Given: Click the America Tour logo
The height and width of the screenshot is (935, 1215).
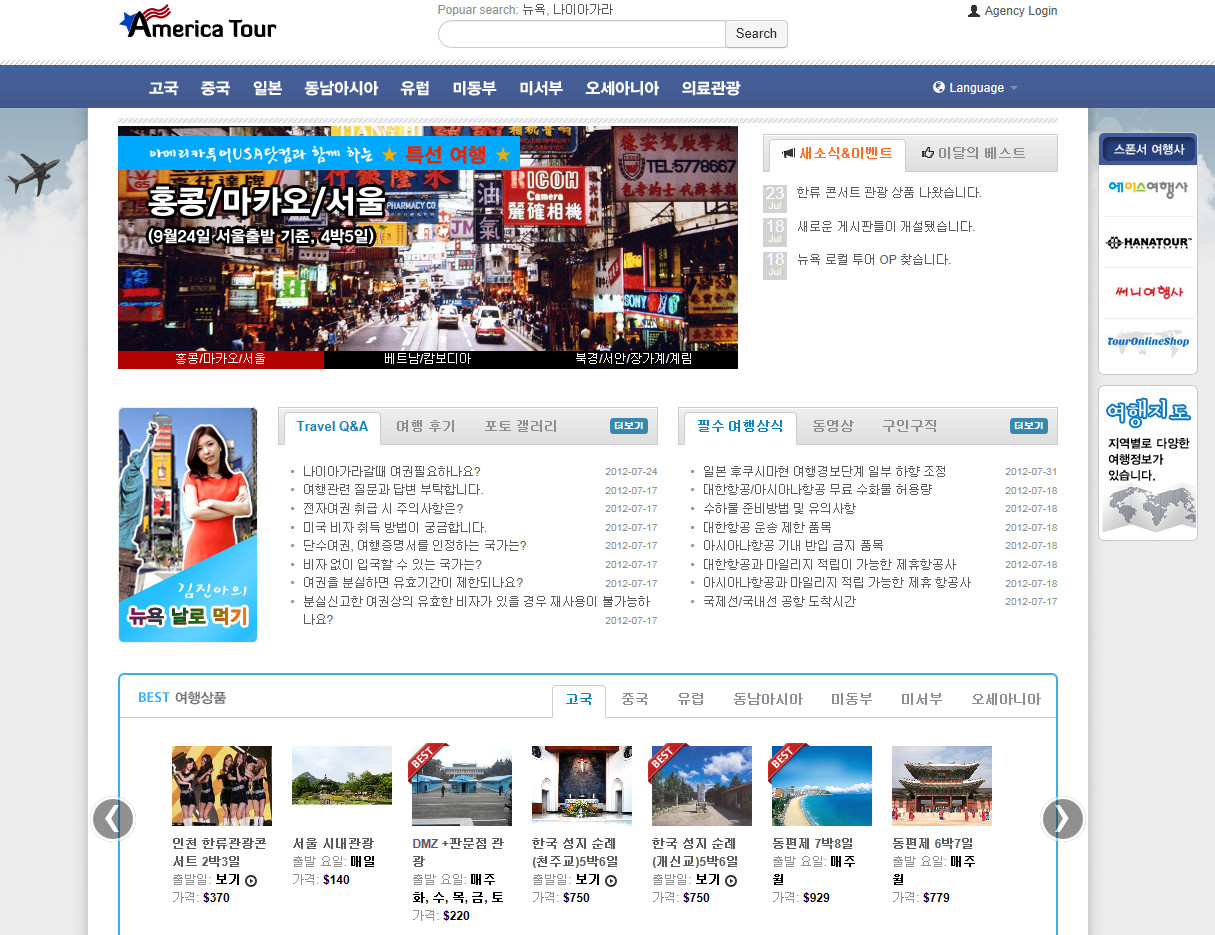Looking at the screenshot, I should [x=198, y=24].
